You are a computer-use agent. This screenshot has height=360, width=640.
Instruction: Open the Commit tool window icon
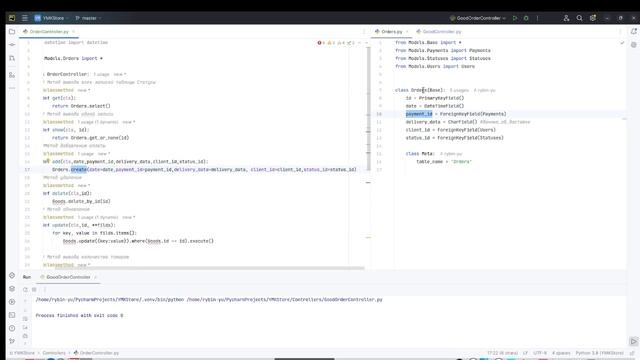[12, 44]
